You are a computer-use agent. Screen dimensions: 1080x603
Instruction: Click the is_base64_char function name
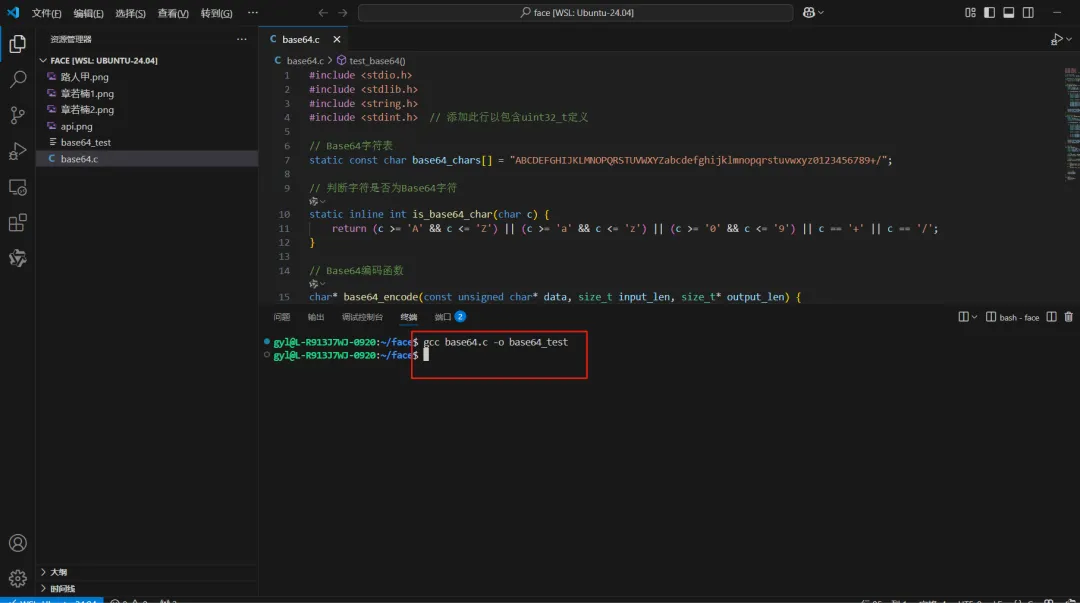pyautogui.click(x=452, y=214)
